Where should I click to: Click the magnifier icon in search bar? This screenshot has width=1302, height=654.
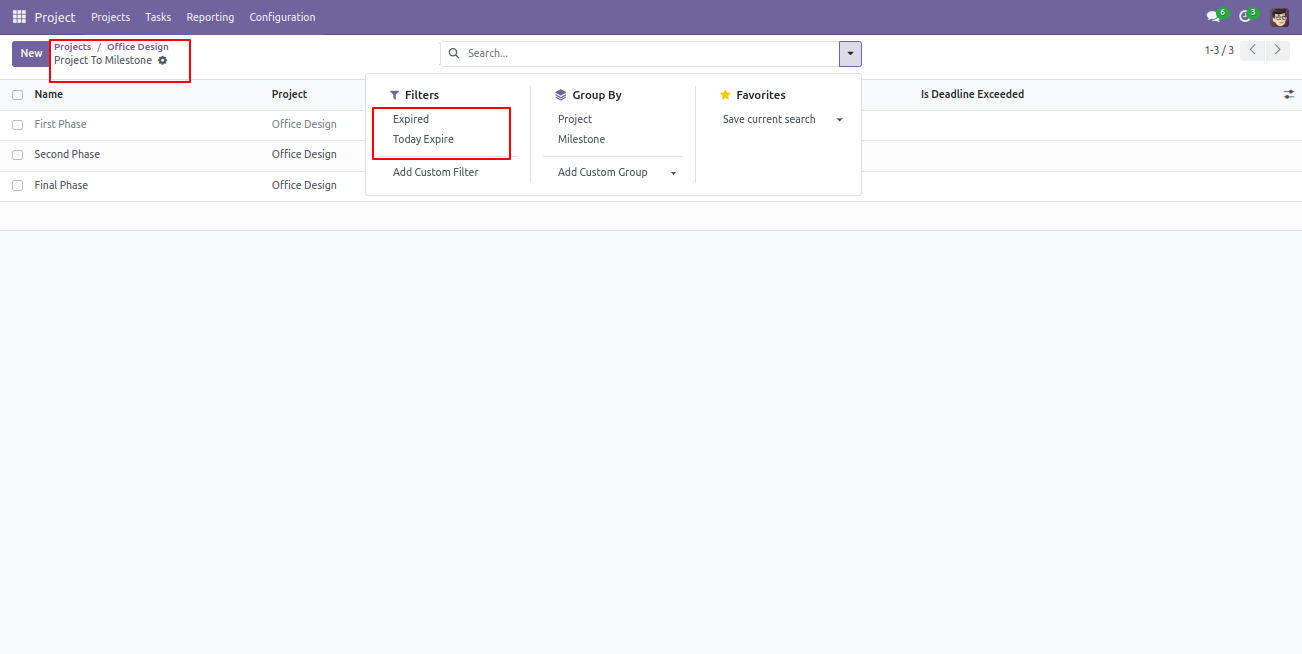click(454, 54)
